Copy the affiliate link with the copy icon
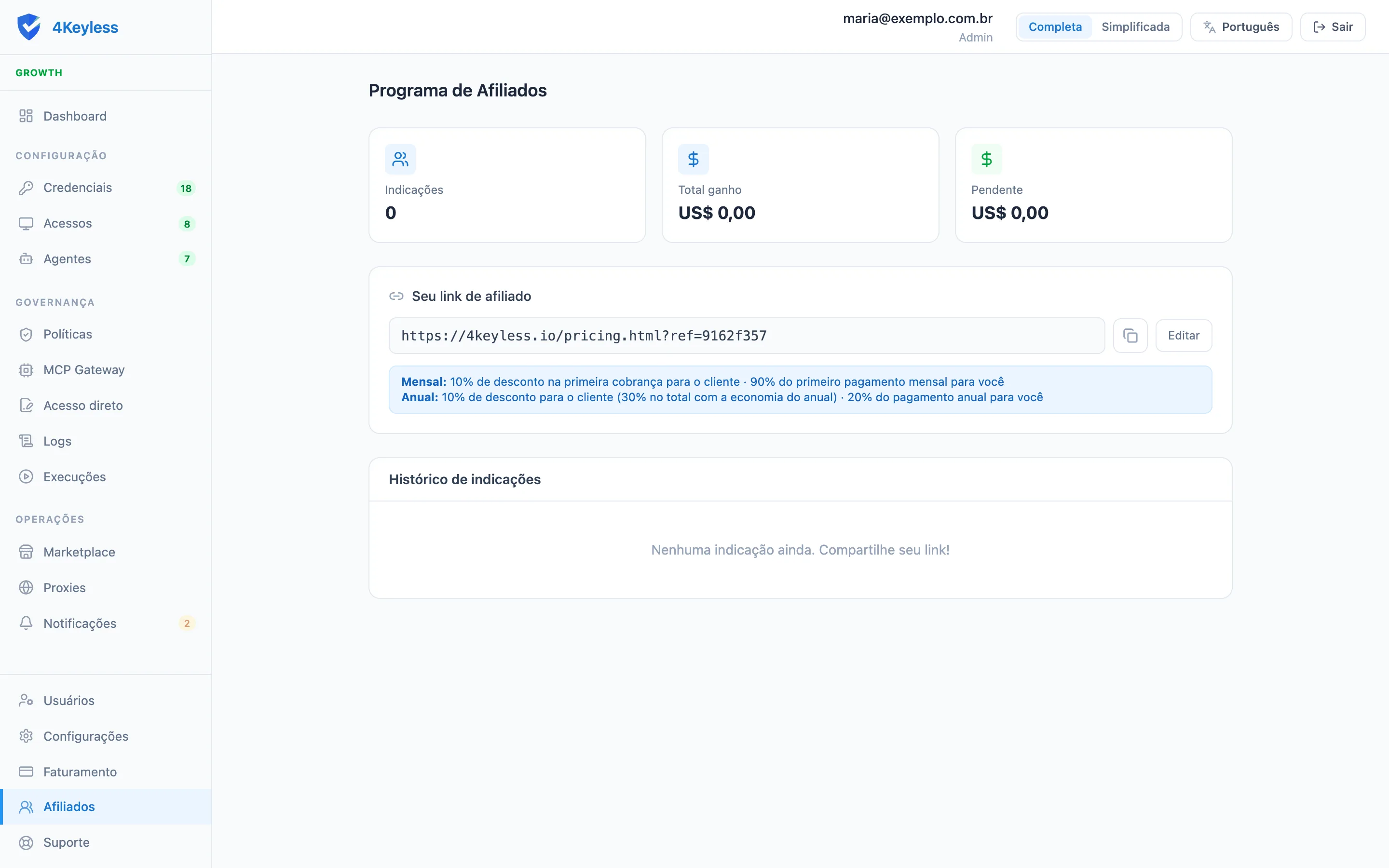 tap(1130, 335)
